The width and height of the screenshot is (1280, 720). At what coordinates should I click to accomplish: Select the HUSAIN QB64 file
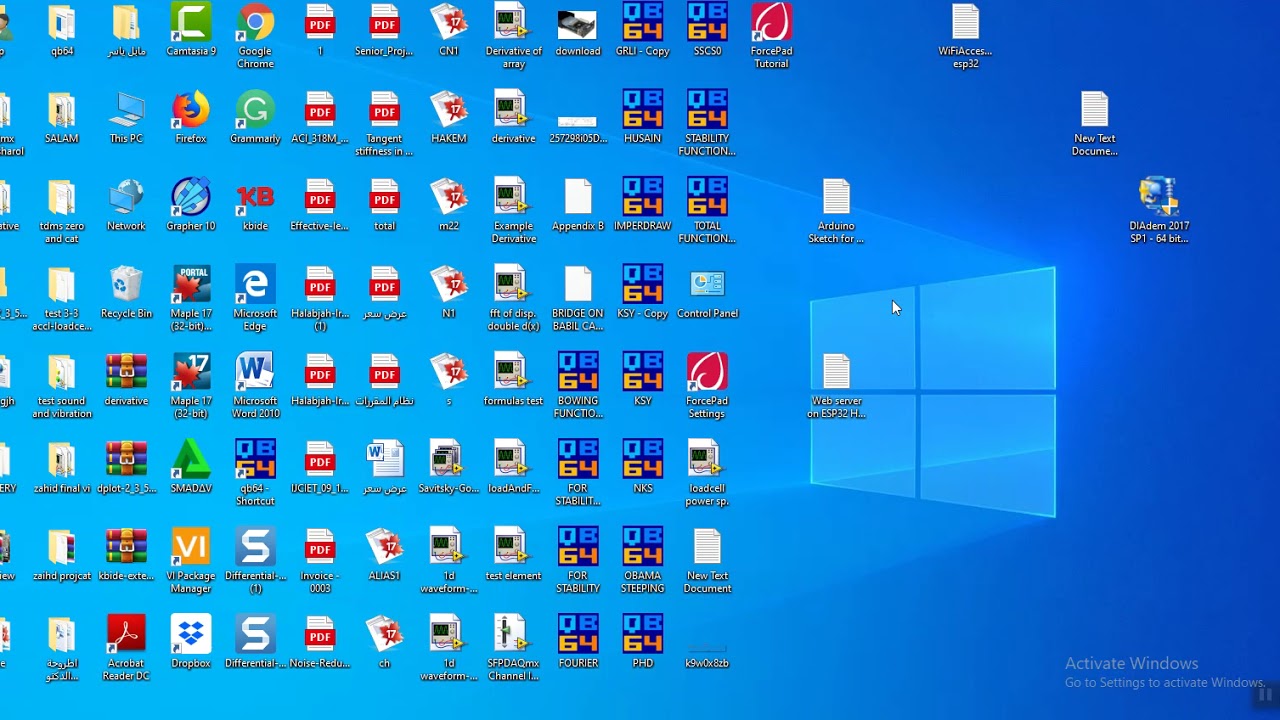(x=642, y=119)
